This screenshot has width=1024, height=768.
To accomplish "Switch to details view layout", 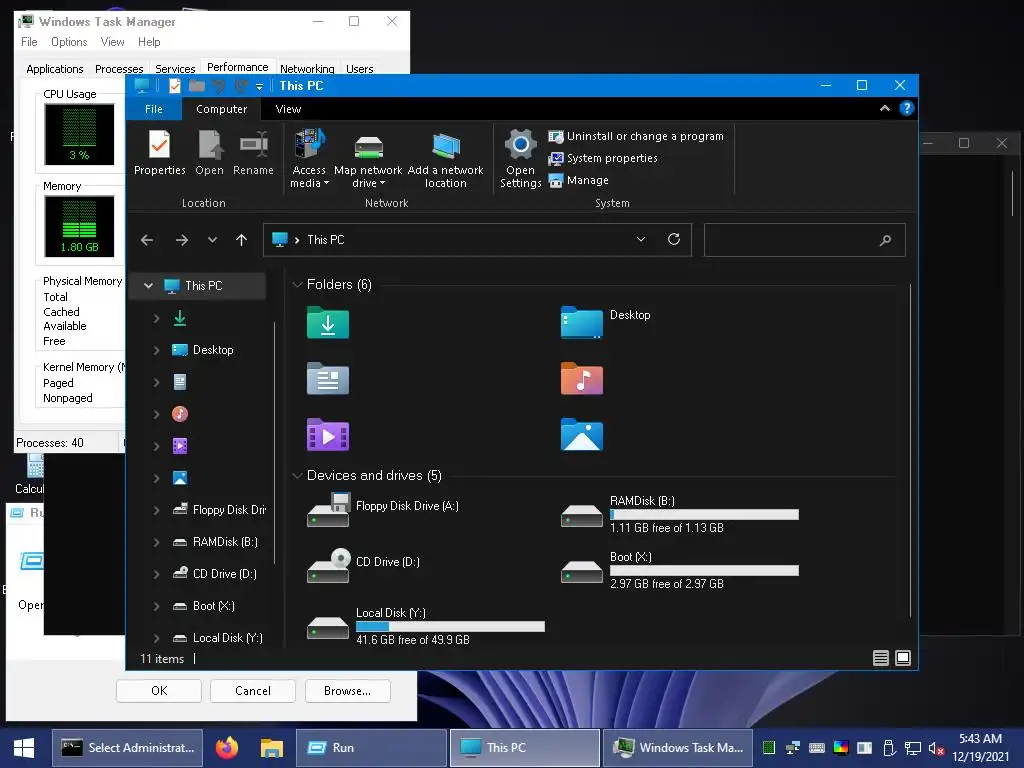I will (x=880, y=658).
